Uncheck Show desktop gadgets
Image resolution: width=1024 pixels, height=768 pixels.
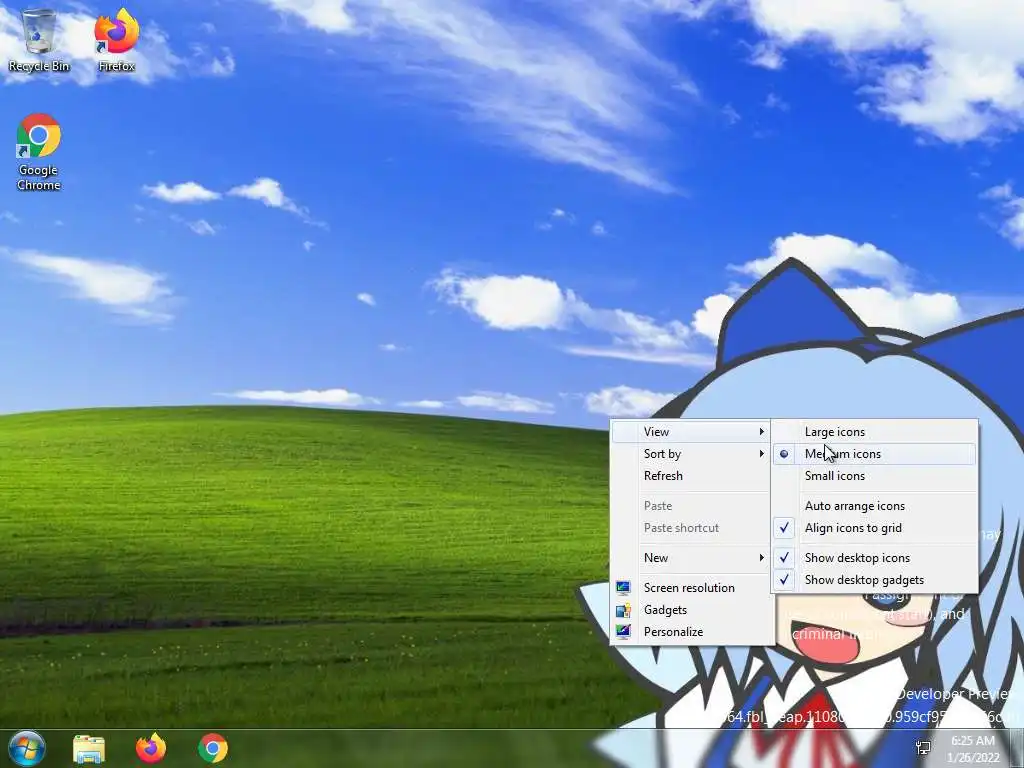coord(874,580)
